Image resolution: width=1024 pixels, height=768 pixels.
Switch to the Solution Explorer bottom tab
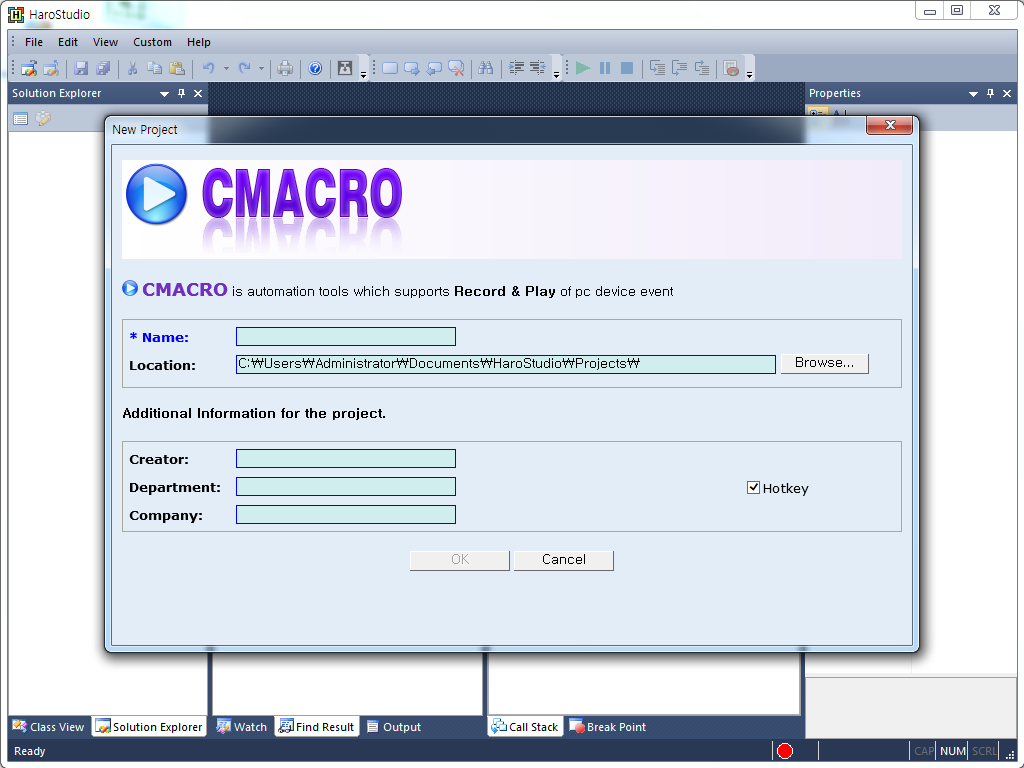click(149, 727)
